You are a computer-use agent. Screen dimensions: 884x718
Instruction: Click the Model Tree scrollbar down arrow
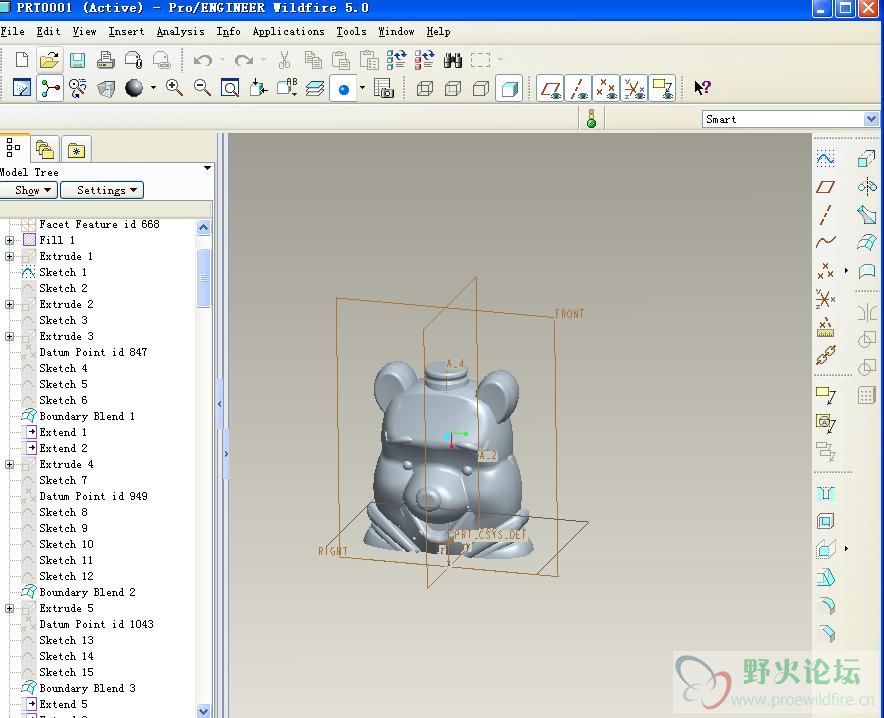click(x=204, y=711)
